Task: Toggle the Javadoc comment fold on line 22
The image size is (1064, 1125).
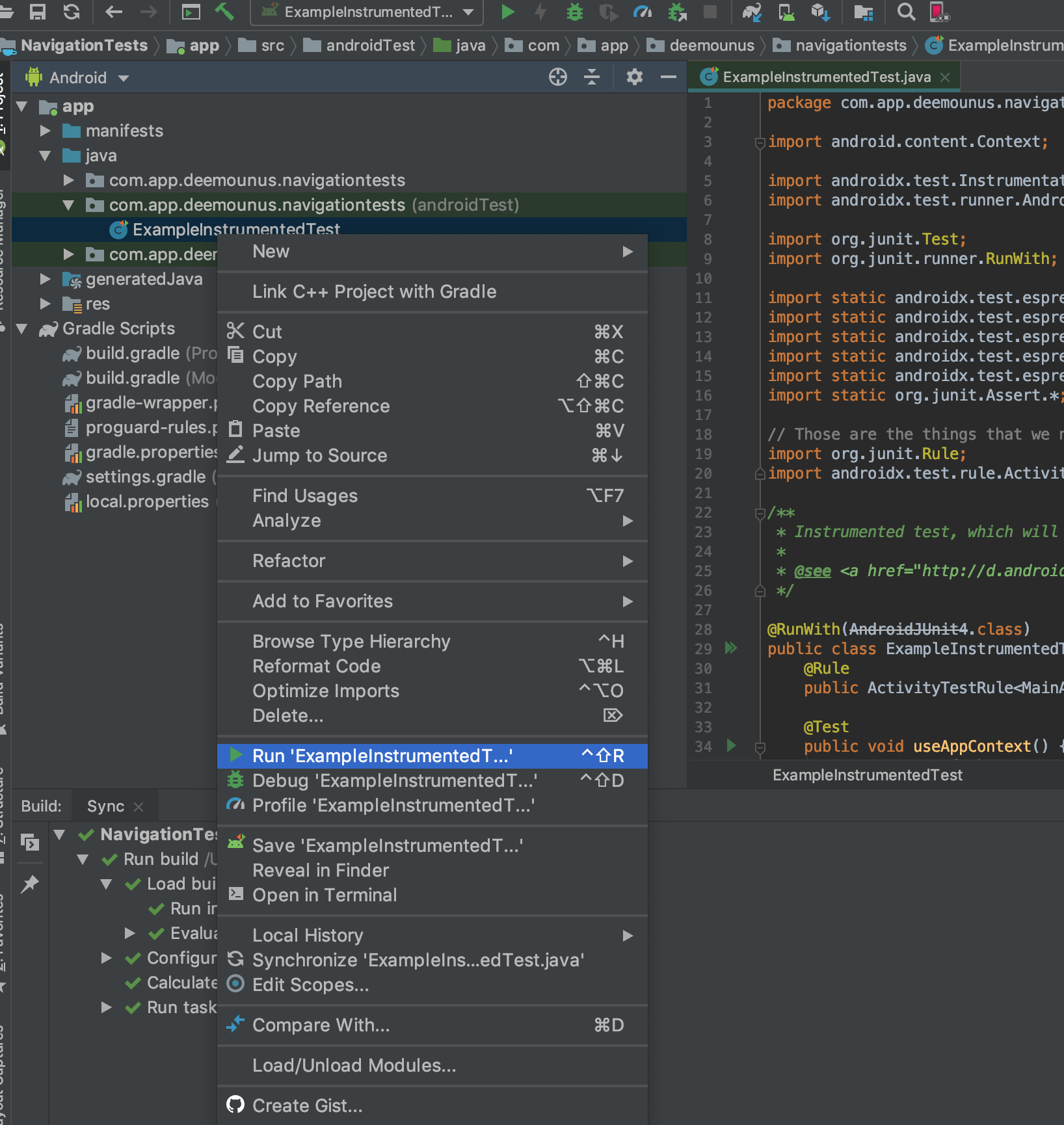Action: click(759, 514)
